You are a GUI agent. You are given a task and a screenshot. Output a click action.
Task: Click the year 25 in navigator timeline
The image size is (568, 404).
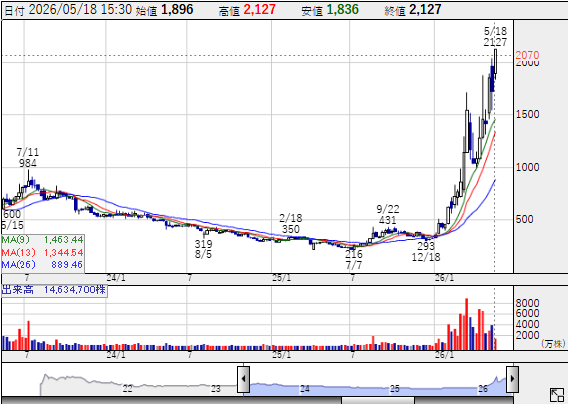(x=394, y=389)
